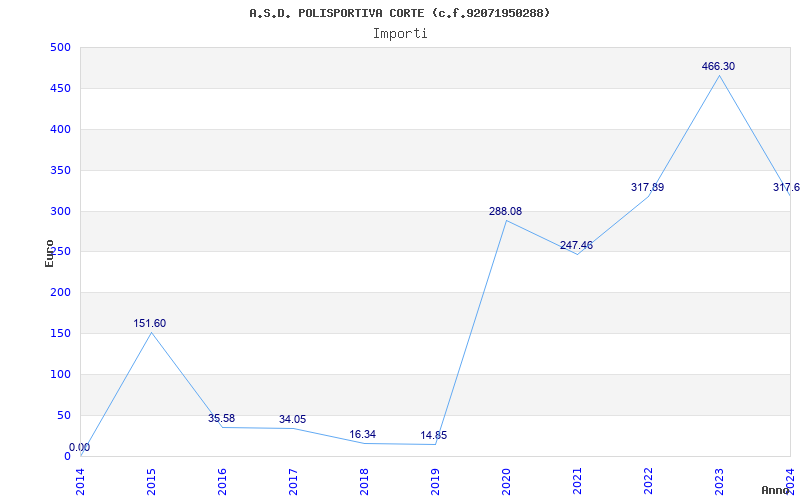Image resolution: width=800 pixels, height=500 pixels.
Task: Click the 2021 x-axis year label
Action: [x=577, y=481]
